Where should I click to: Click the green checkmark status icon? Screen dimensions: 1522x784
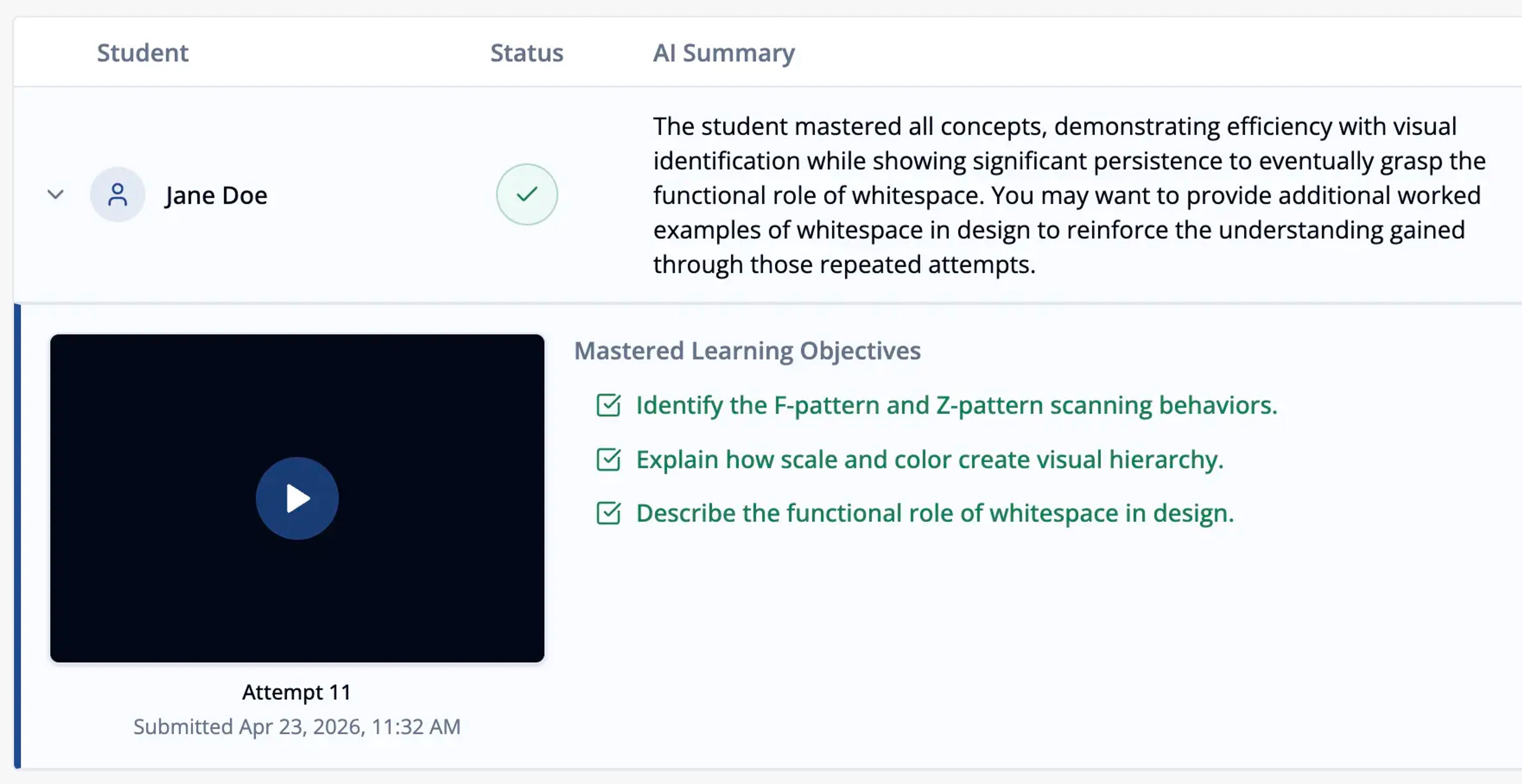coord(526,194)
